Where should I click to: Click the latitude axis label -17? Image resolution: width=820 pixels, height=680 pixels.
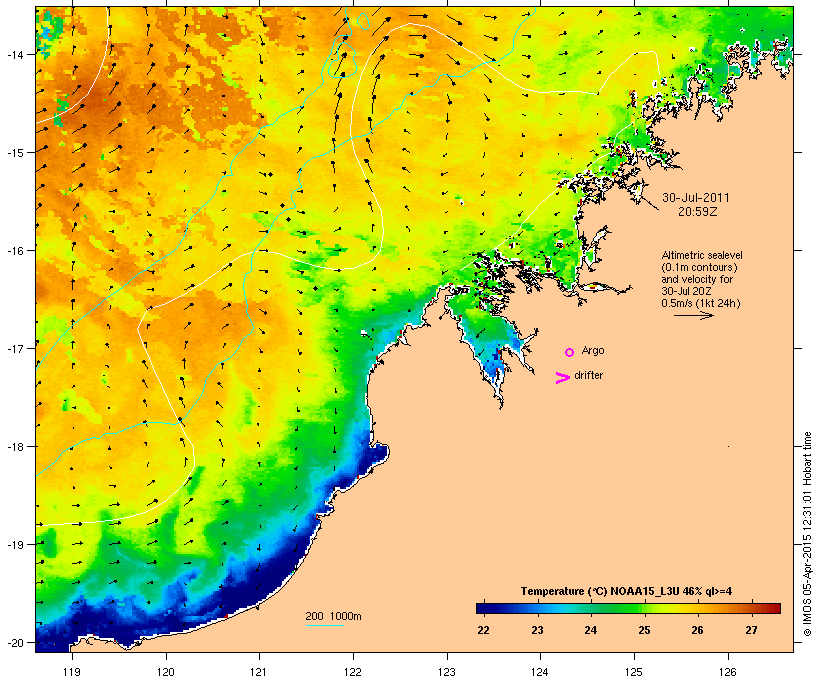pos(15,348)
